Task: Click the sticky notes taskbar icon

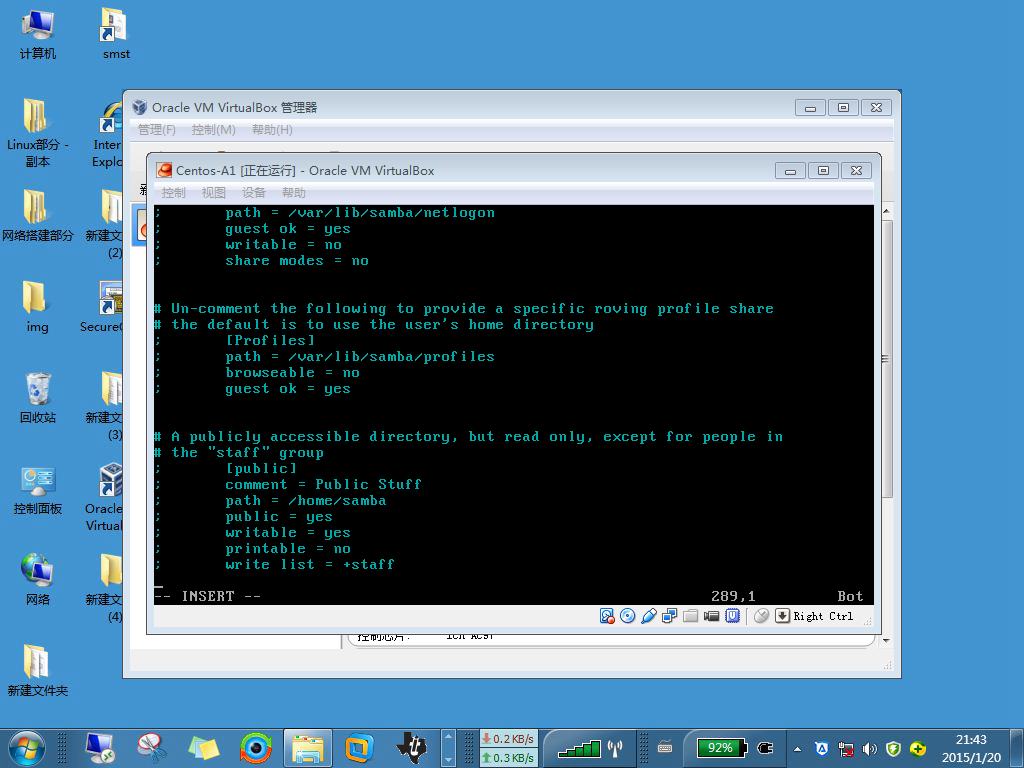Action: point(203,748)
